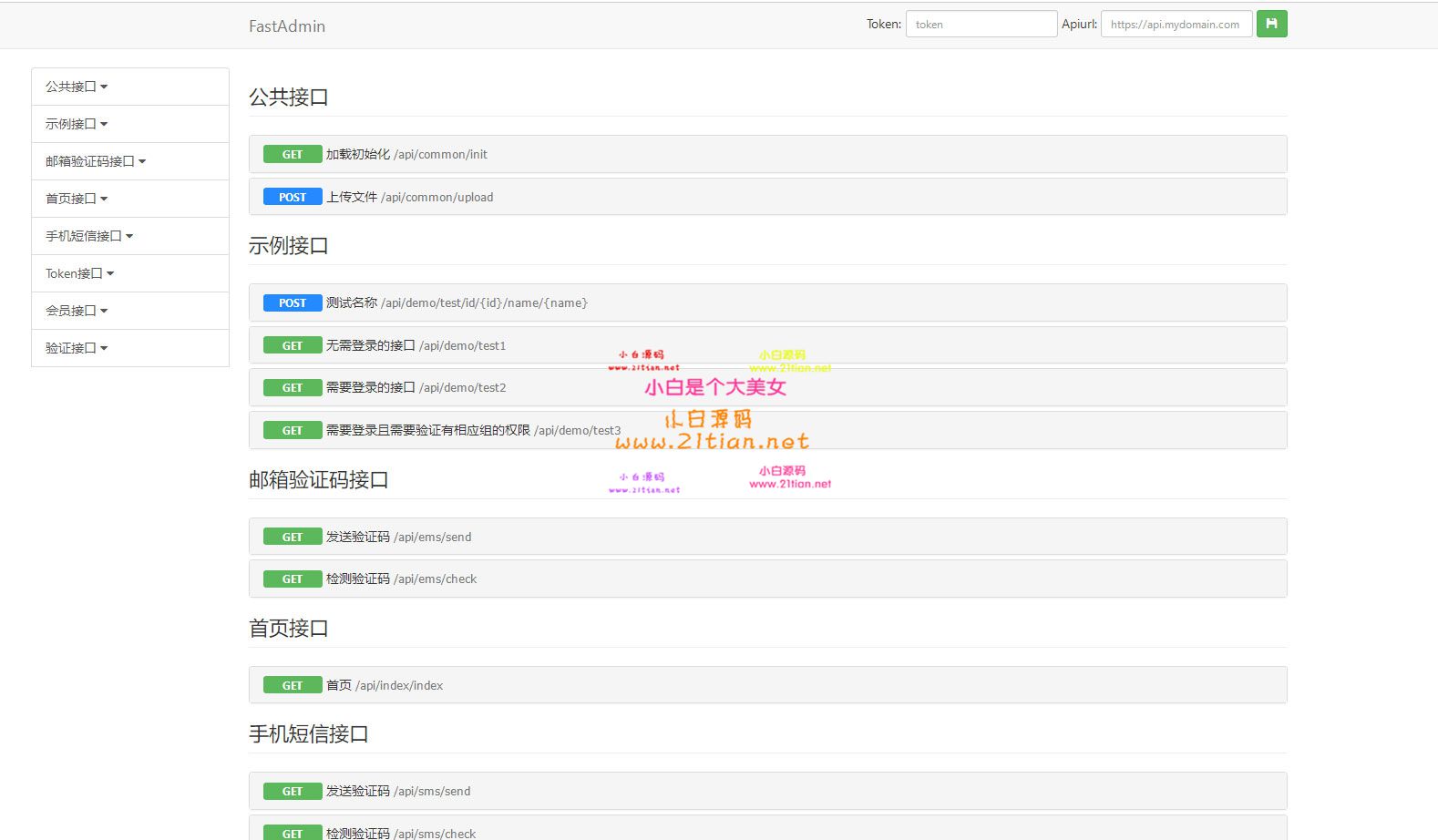Open the FastAdmin brand link
The image size is (1438, 840).
click(287, 26)
